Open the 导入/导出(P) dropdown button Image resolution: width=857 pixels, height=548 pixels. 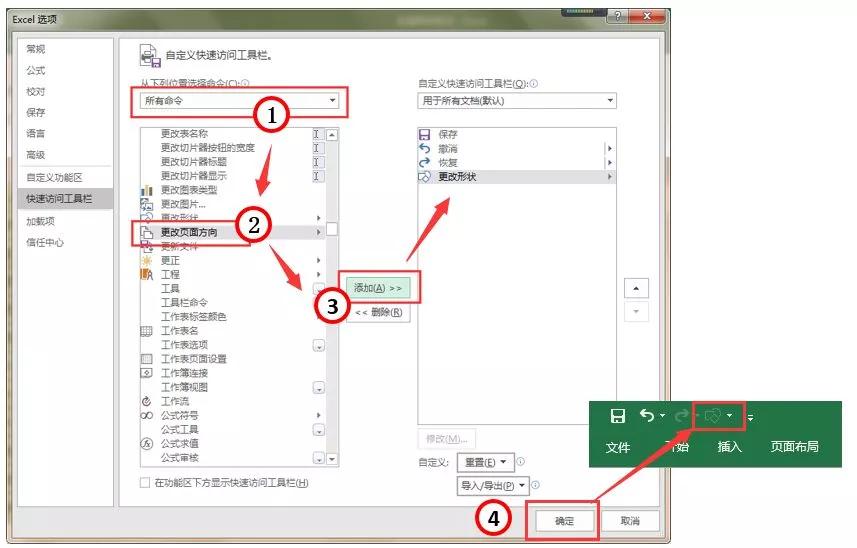coord(492,486)
